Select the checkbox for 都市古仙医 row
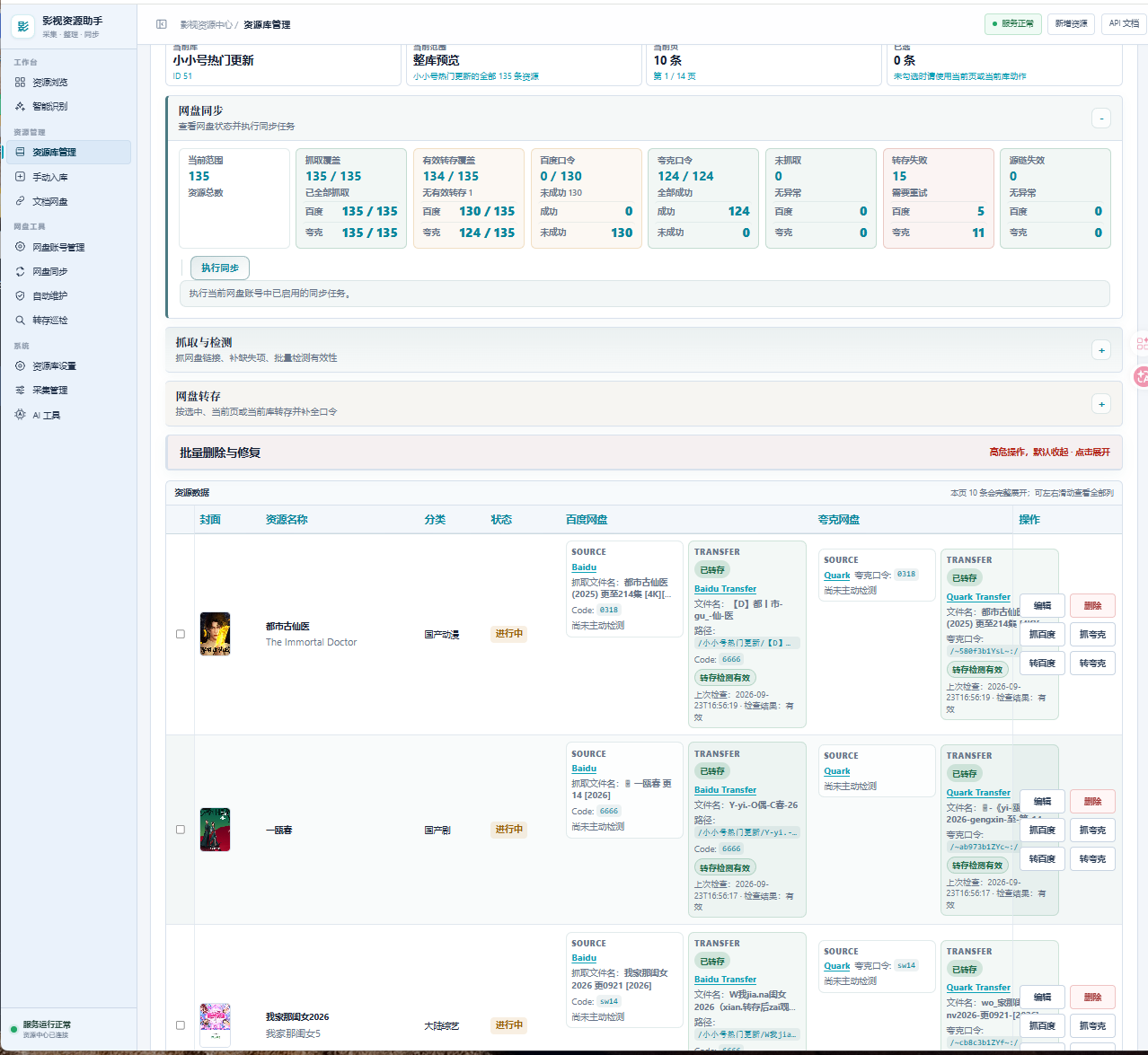The image size is (1148, 1055). click(181, 634)
